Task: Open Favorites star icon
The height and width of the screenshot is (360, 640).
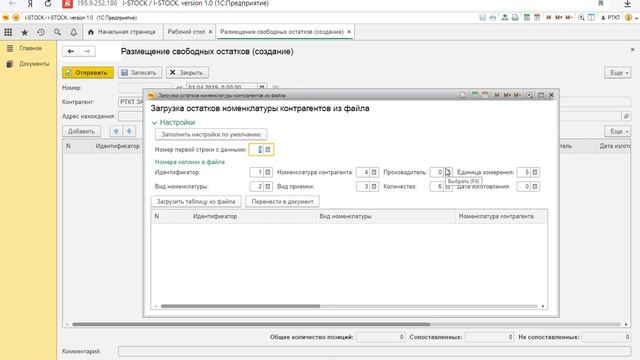Action: pos(24,32)
